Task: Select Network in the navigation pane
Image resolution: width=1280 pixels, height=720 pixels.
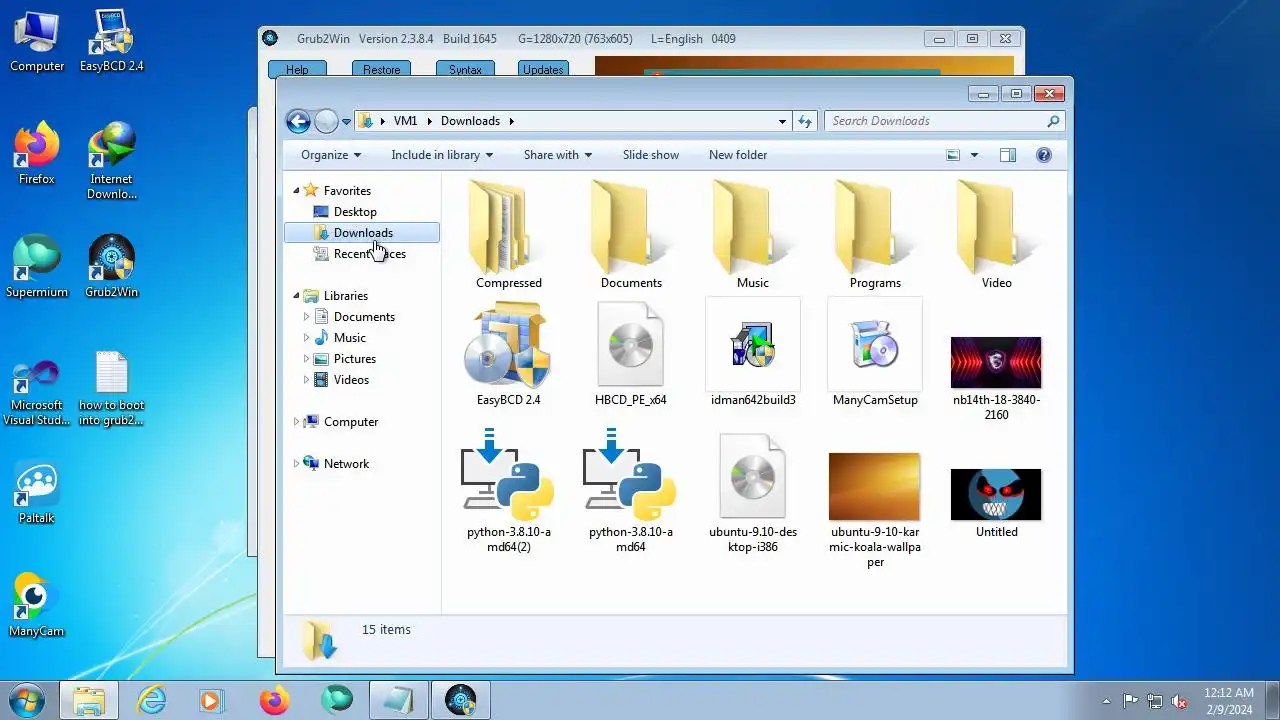Action: tap(346, 464)
